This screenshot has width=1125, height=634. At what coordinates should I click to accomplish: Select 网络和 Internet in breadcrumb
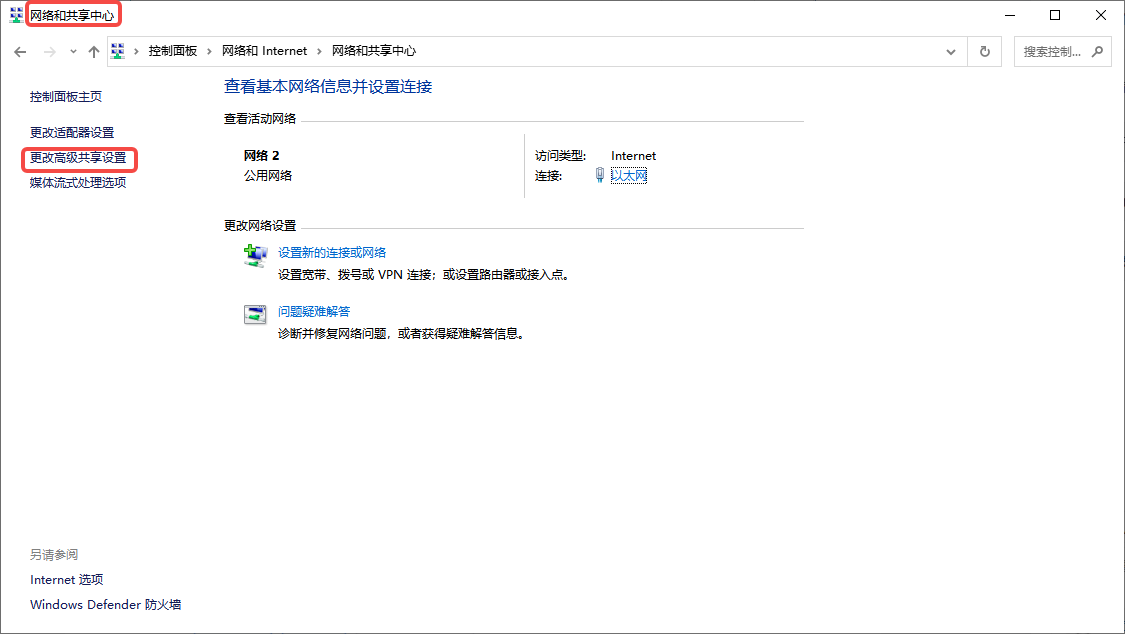[x=265, y=51]
